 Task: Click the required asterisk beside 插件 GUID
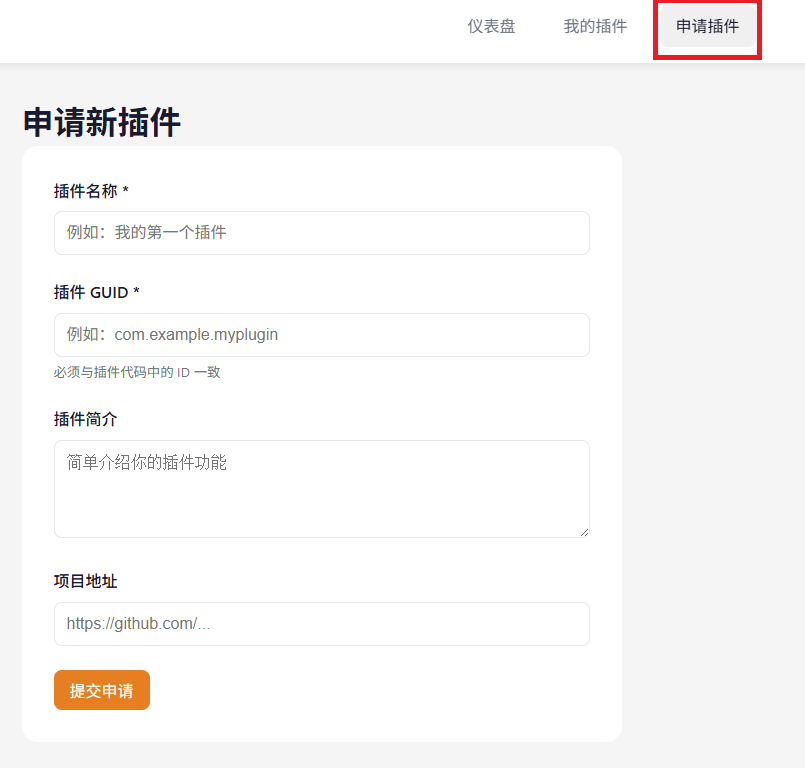coord(136,292)
